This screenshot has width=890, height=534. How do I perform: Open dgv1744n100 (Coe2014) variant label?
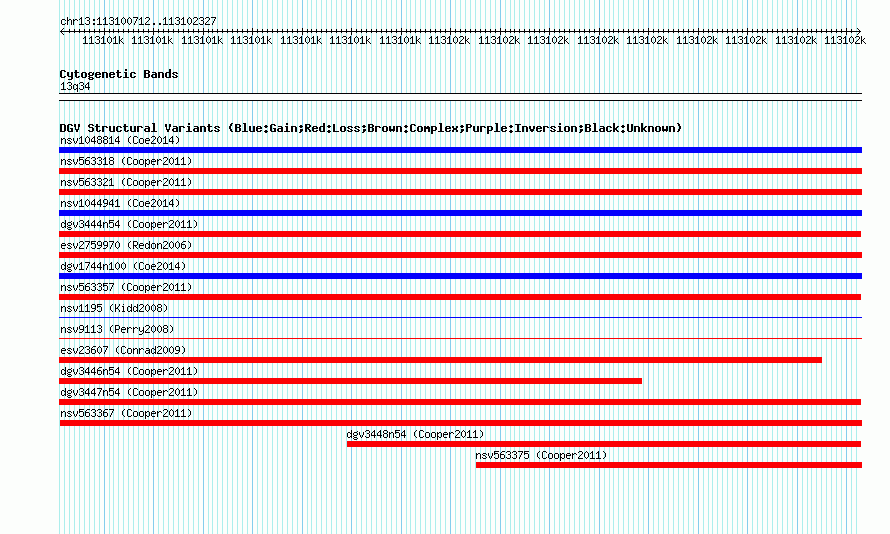coord(123,266)
